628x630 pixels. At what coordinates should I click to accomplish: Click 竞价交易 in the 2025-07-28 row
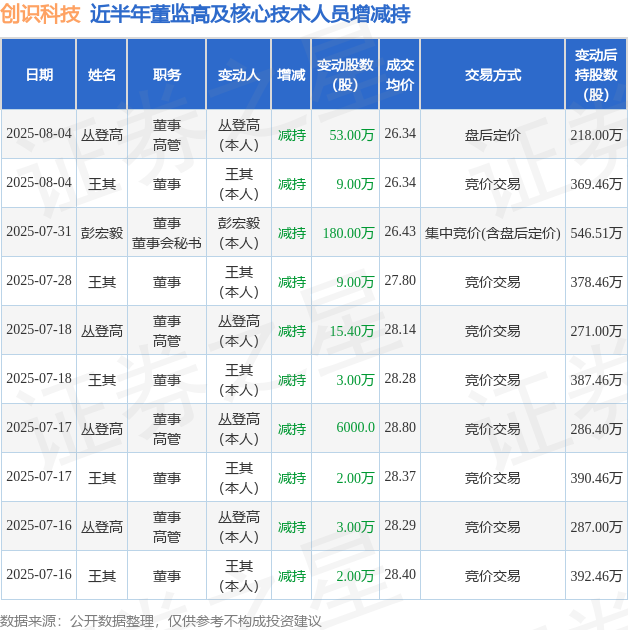coord(493,282)
